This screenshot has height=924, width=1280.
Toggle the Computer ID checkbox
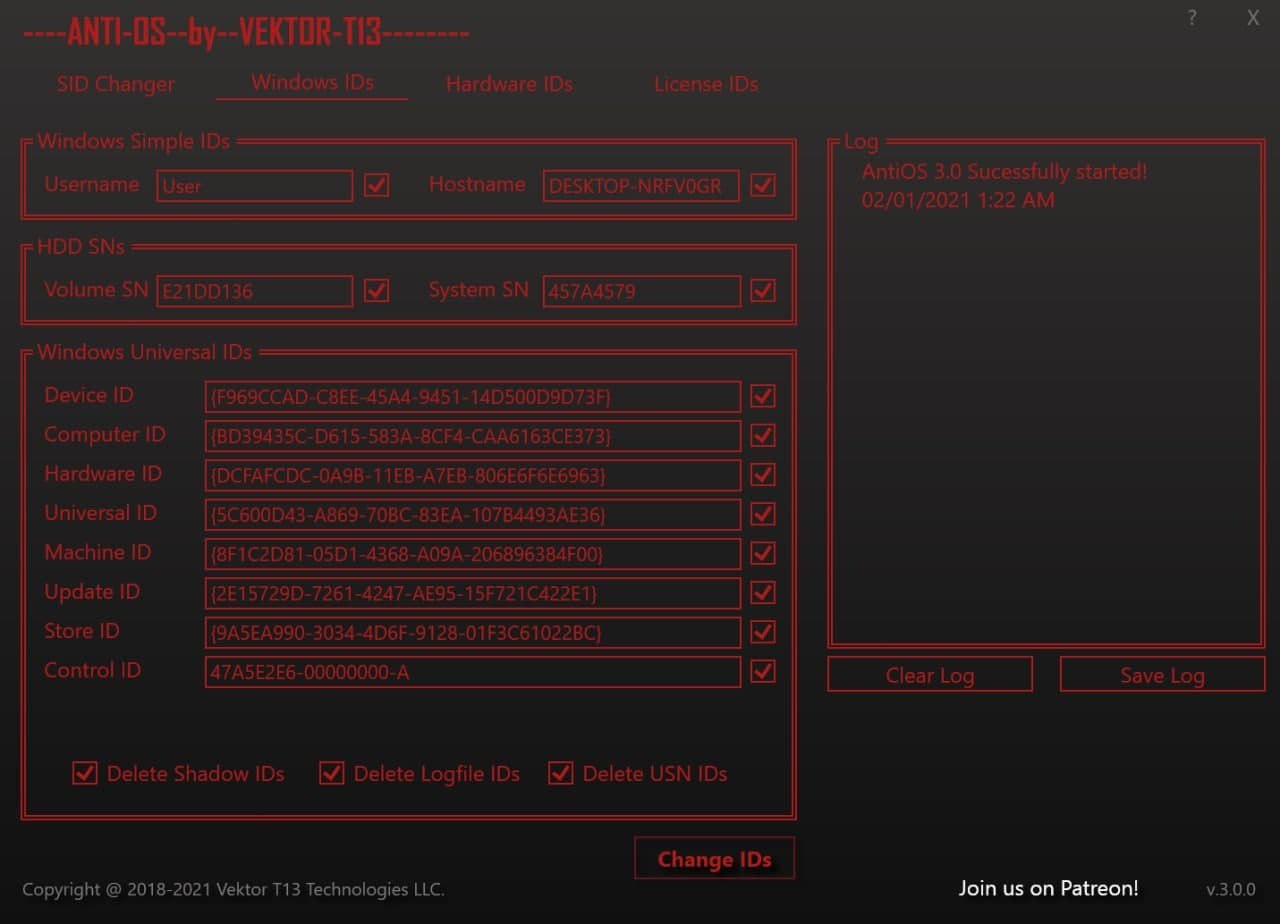pyautogui.click(x=763, y=436)
